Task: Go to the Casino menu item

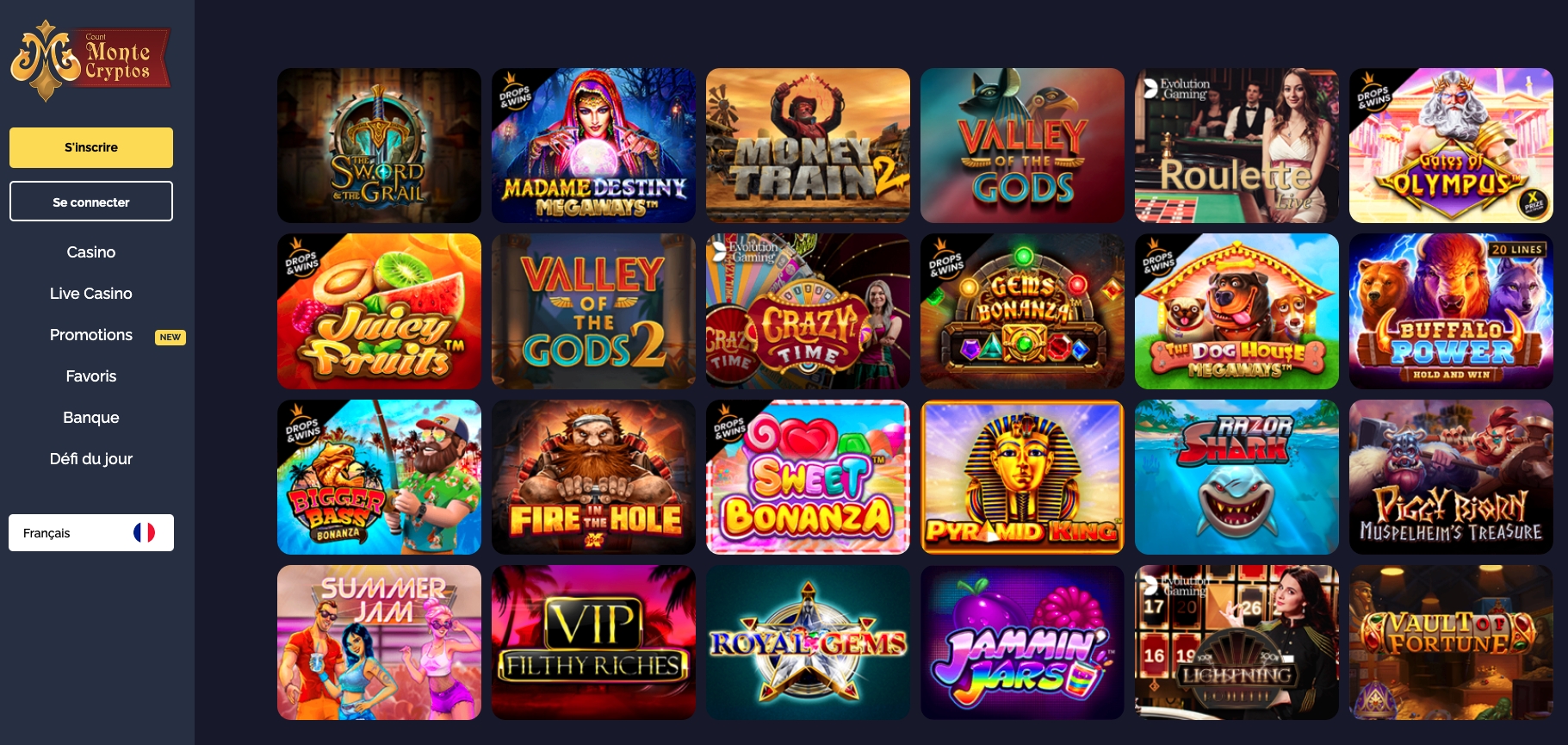Action: pos(91,252)
